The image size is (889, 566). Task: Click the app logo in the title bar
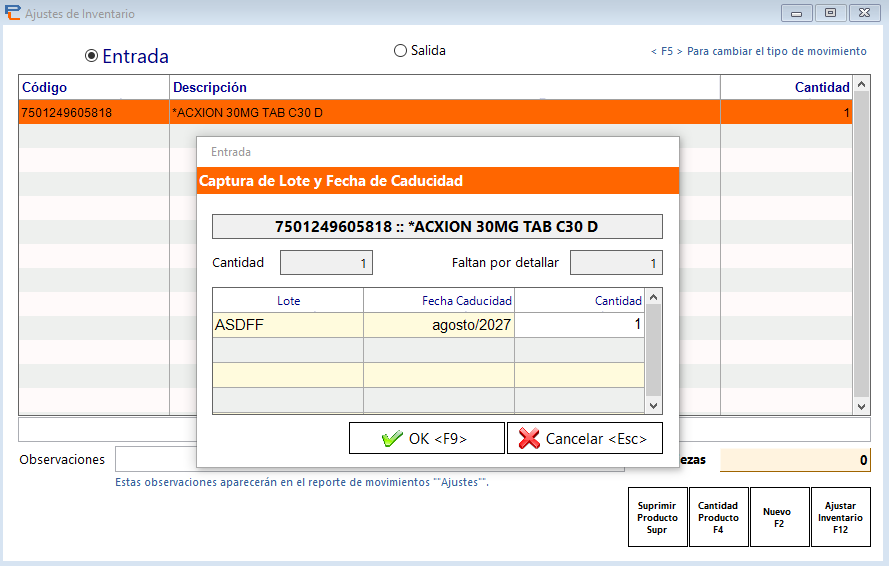point(12,12)
